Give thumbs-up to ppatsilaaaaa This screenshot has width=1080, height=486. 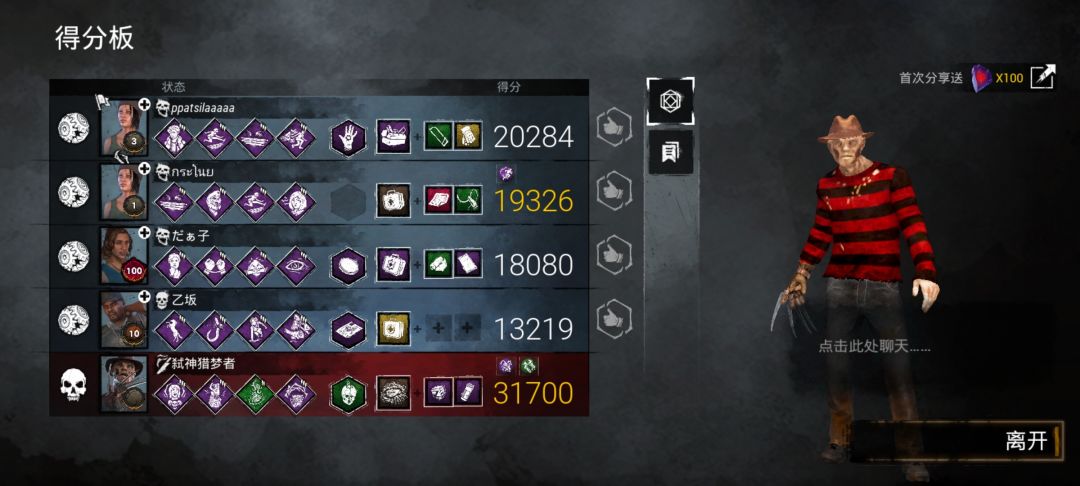click(614, 127)
